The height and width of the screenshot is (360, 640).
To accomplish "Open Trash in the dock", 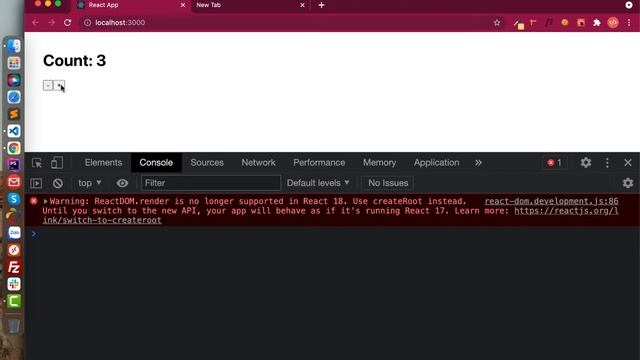I will [14, 326].
